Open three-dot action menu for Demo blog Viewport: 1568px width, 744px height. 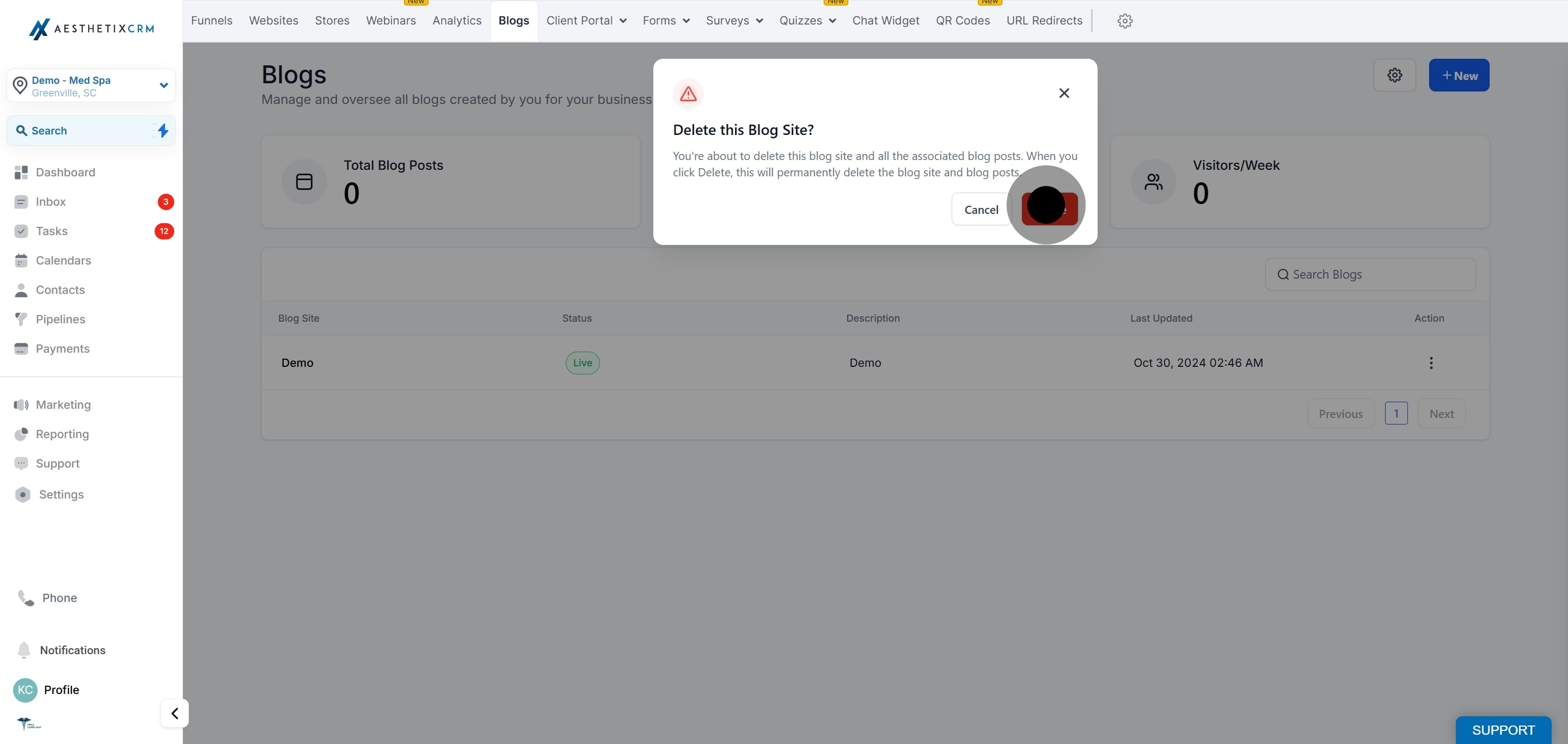(x=1430, y=362)
